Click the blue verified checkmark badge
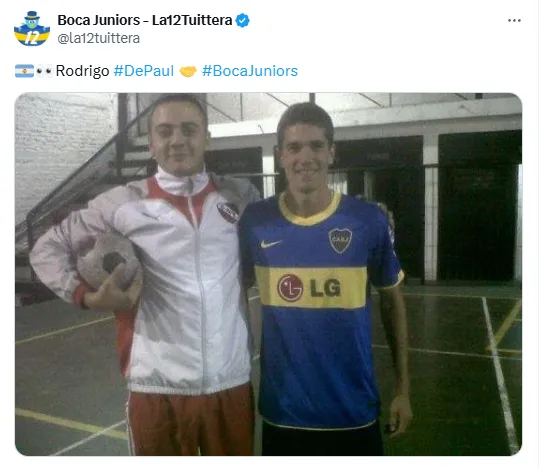Viewport: 539px width, 468px height. [242, 20]
